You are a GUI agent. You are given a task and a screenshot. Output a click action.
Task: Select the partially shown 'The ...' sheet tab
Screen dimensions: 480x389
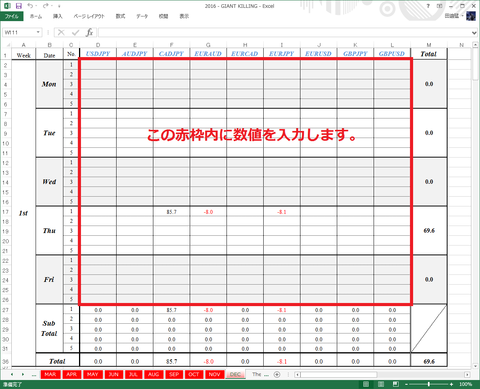pos(260,374)
